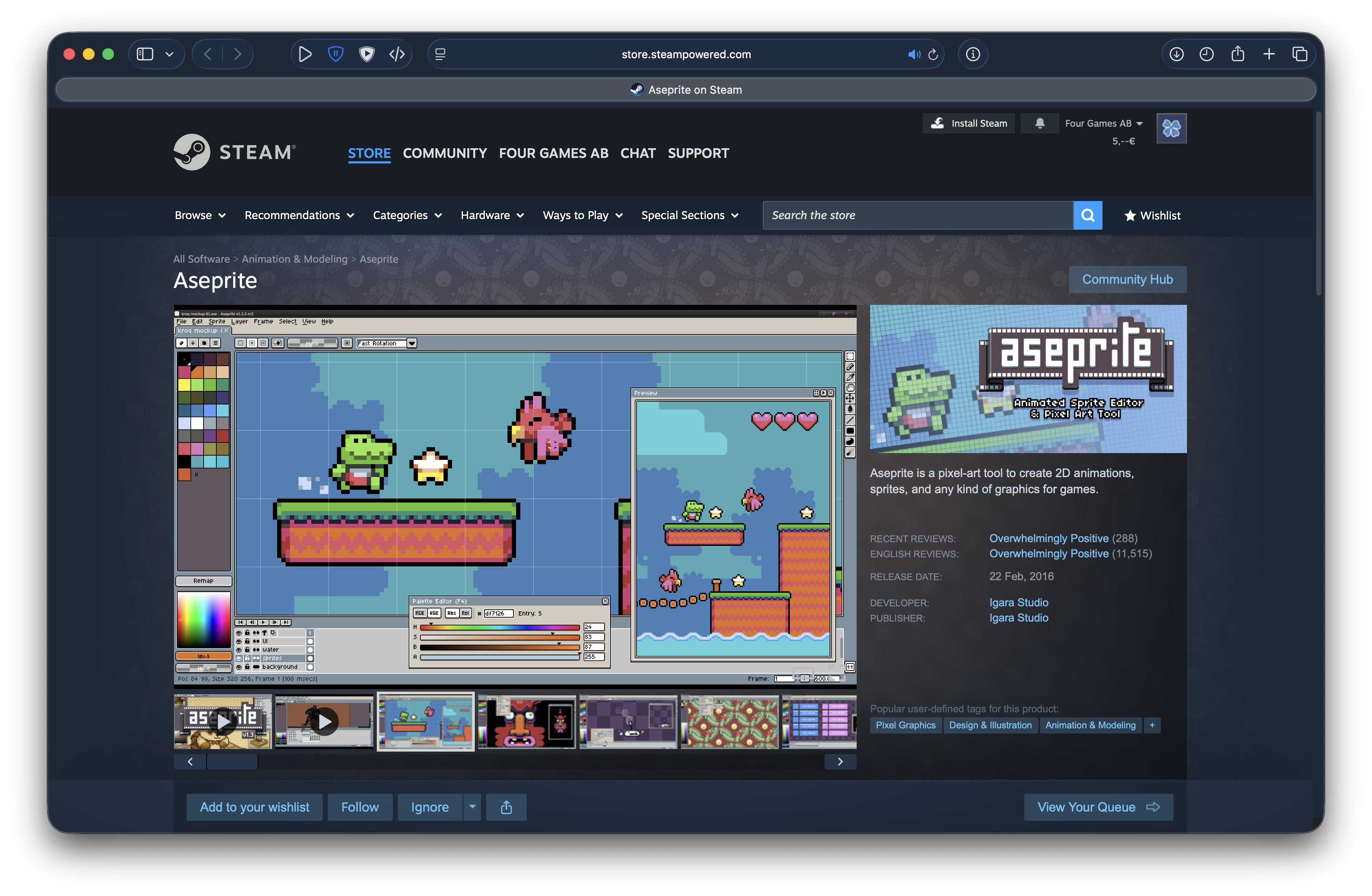Share the current page from Safari toolbar

1238,54
